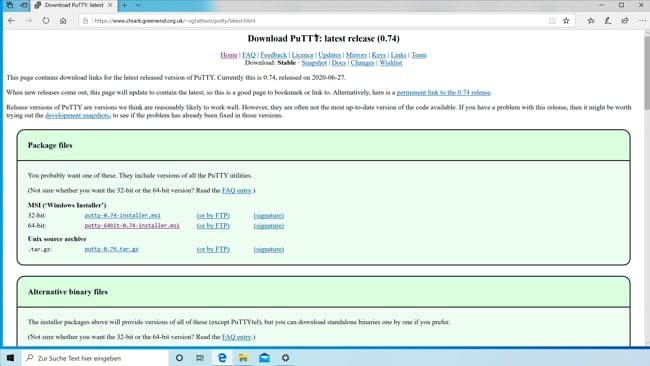Share this page icon
Screen dimensions: 650x366
pos(625,21)
